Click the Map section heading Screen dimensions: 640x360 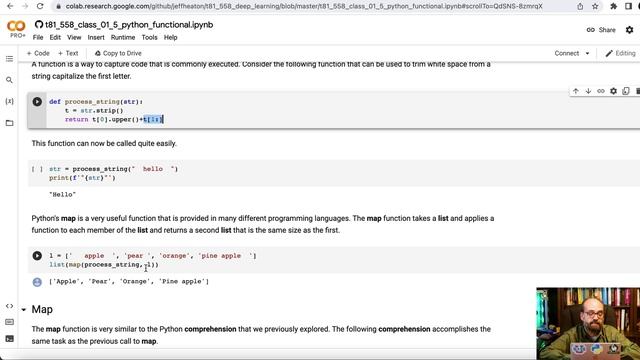pos(42,310)
